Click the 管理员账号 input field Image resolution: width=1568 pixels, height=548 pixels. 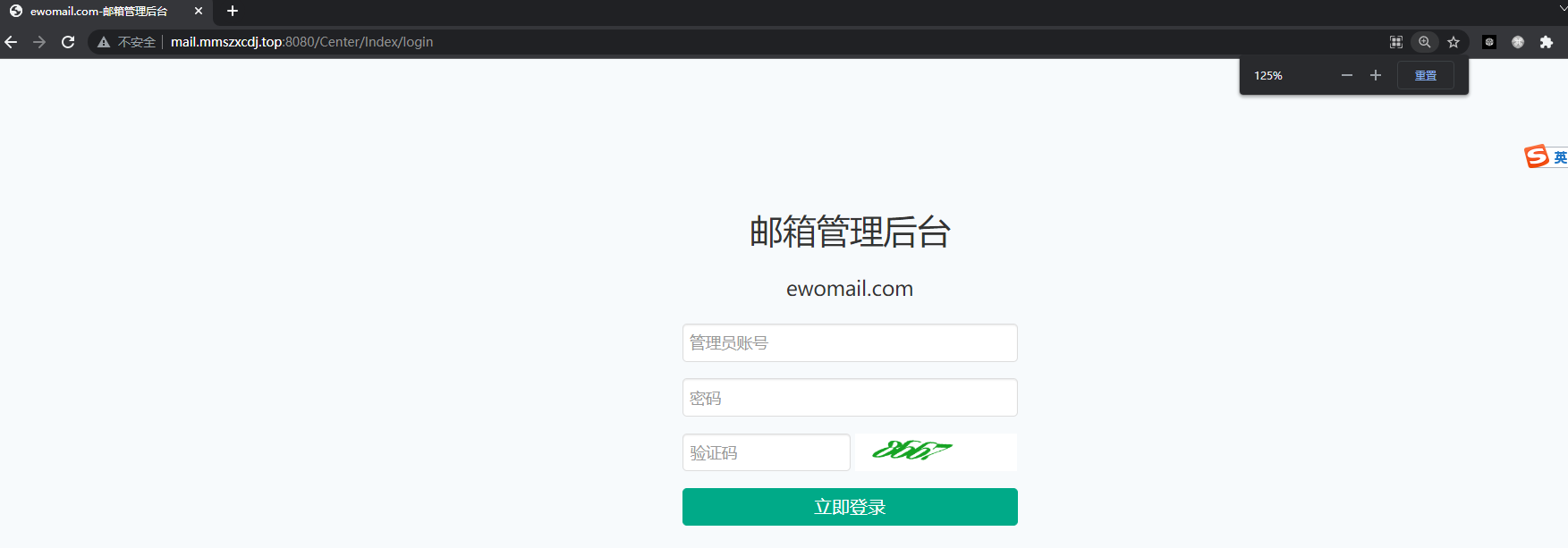pos(850,343)
